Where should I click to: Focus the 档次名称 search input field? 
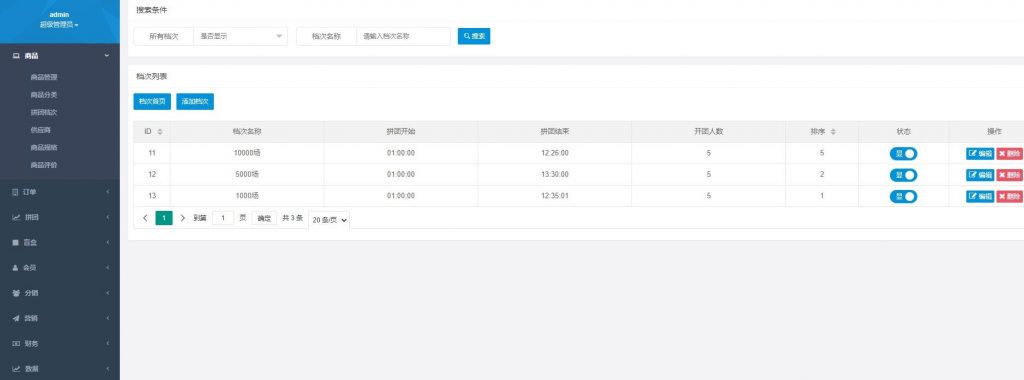(404, 37)
